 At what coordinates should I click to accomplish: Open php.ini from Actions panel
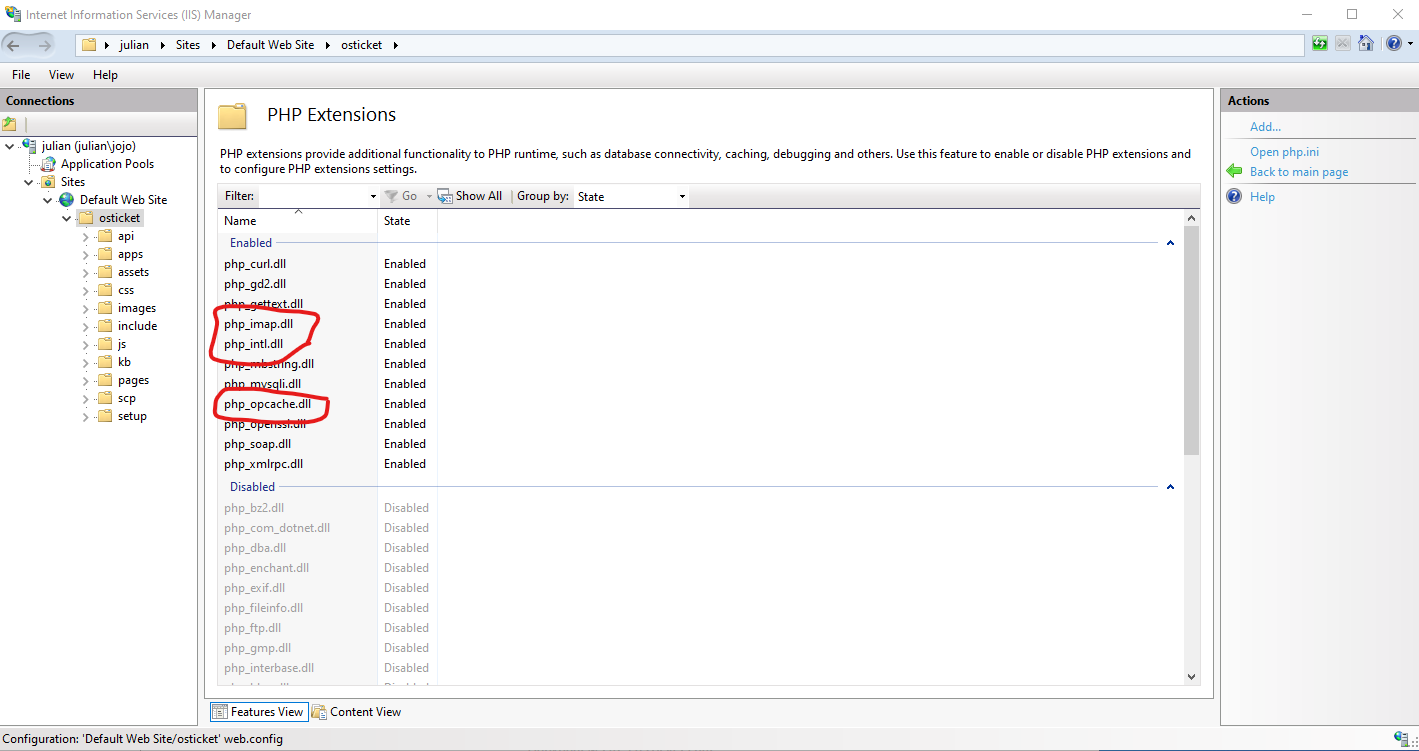click(x=1284, y=152)
